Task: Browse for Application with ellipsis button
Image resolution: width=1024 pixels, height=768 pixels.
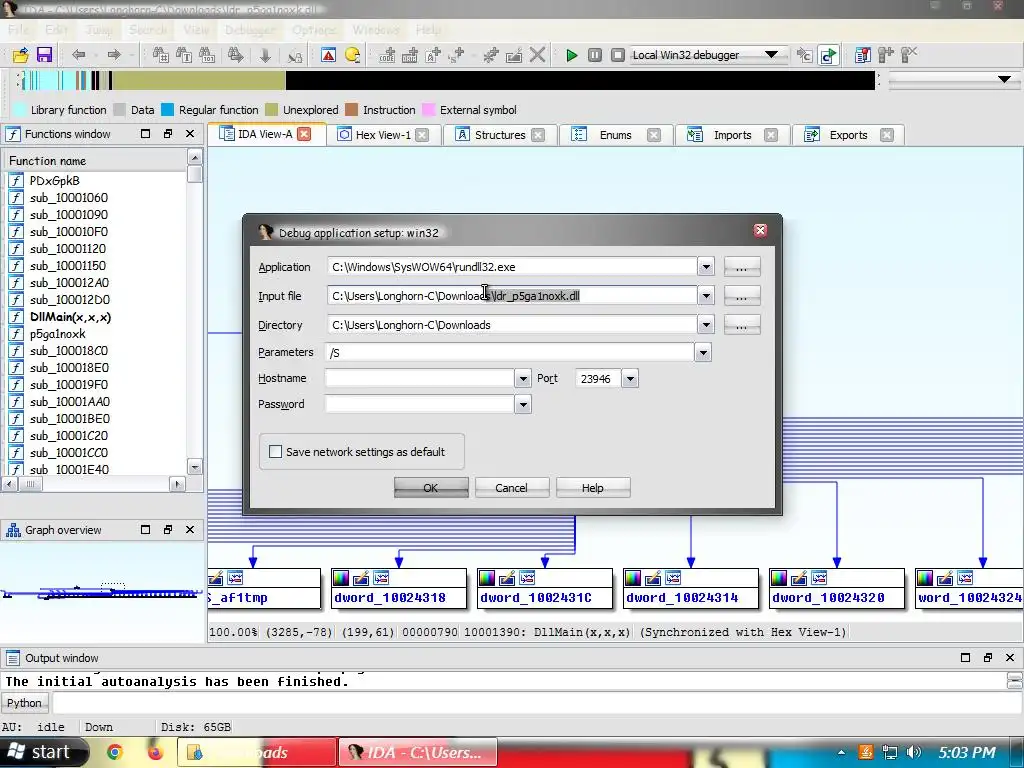Action: click(x=741, y=266)
